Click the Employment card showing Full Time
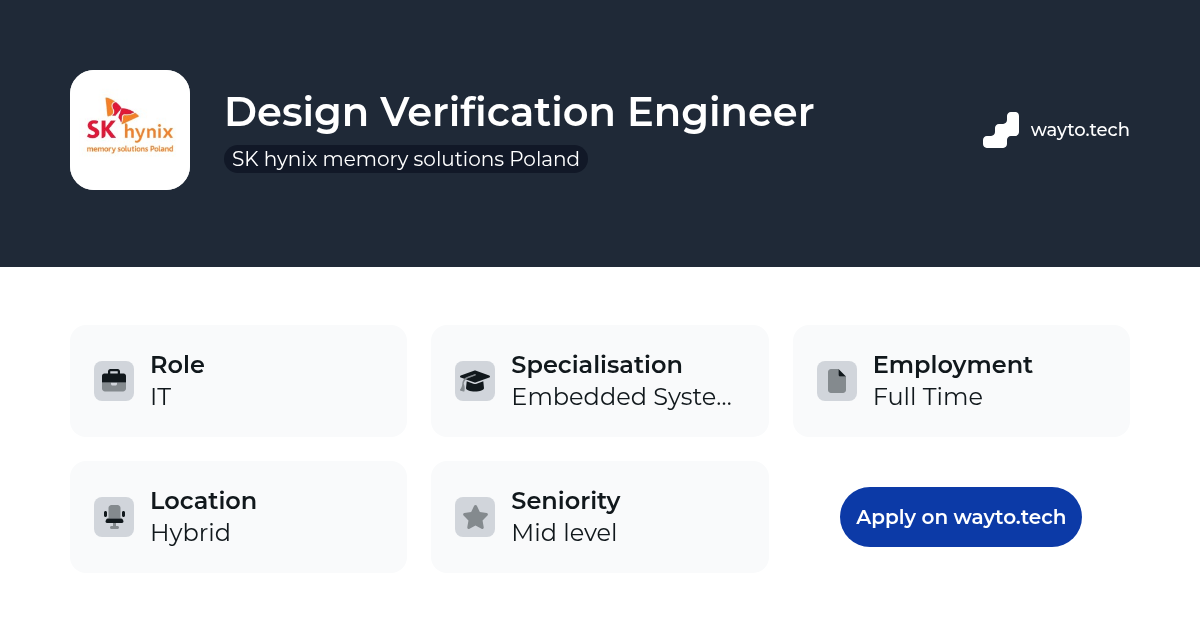 click(x=960, y=381)
